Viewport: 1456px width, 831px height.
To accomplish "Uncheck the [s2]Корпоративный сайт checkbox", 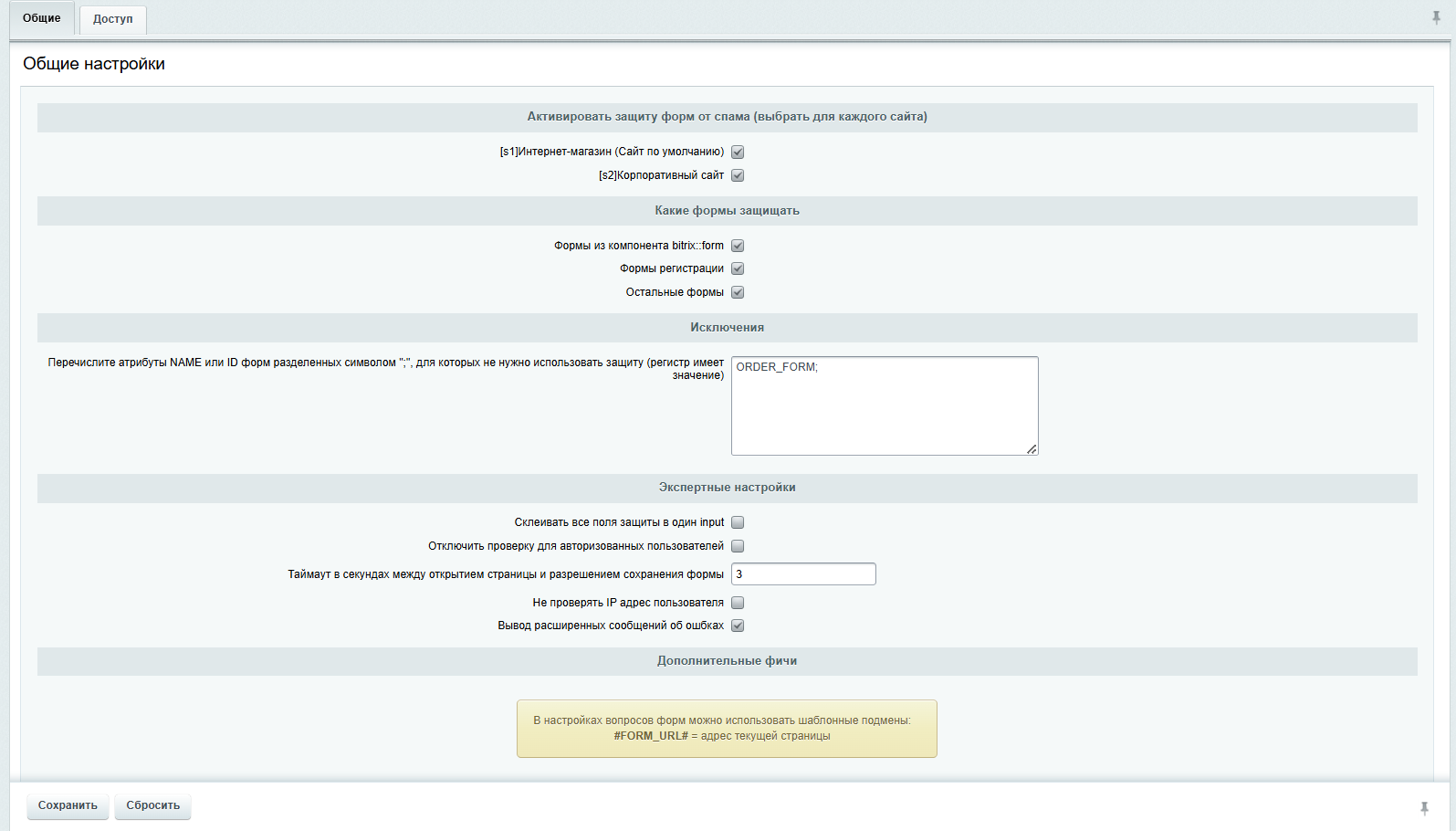I will coord(738,175).
